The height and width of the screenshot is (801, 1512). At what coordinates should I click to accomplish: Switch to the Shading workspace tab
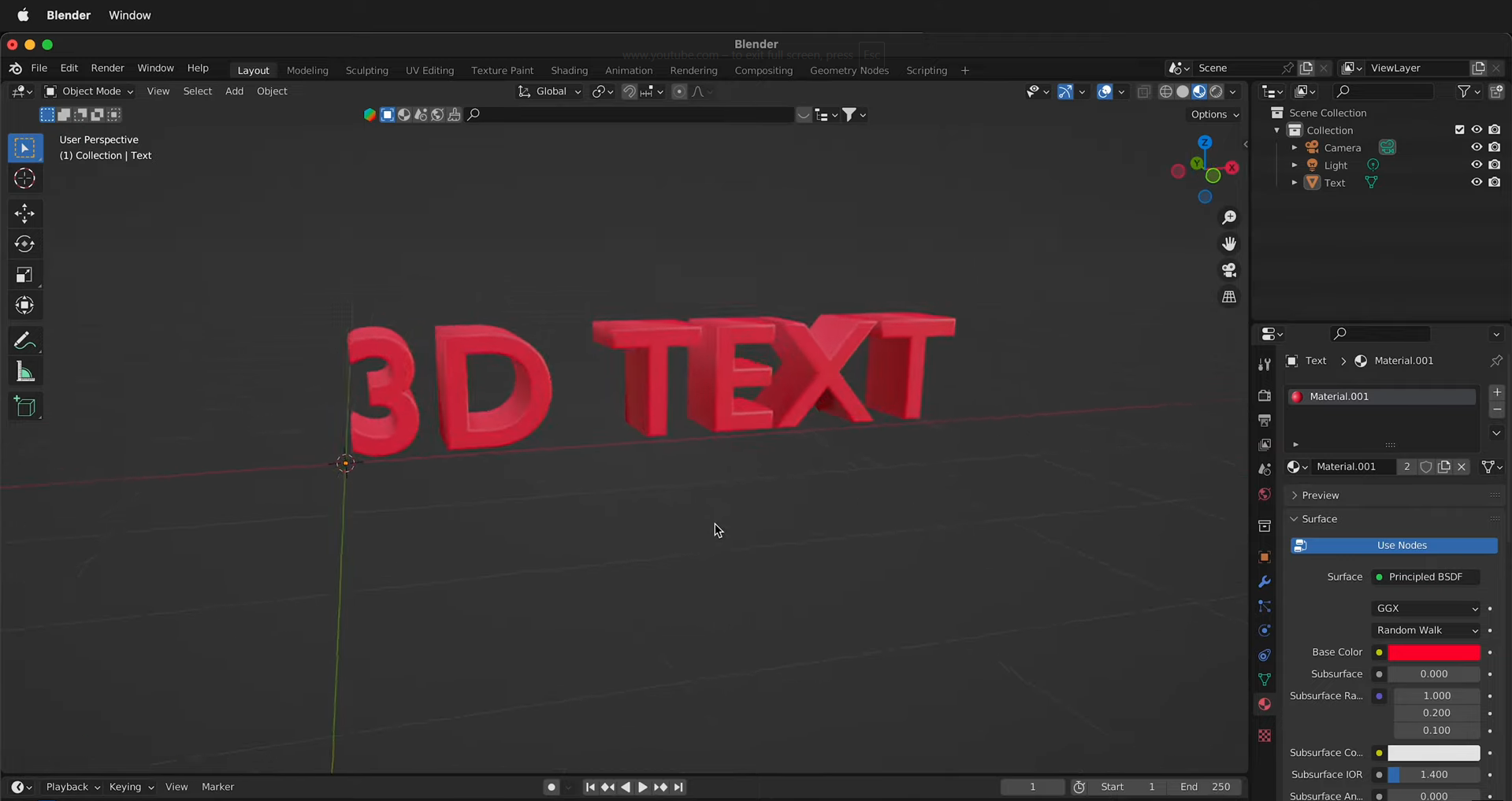(569, 70)
